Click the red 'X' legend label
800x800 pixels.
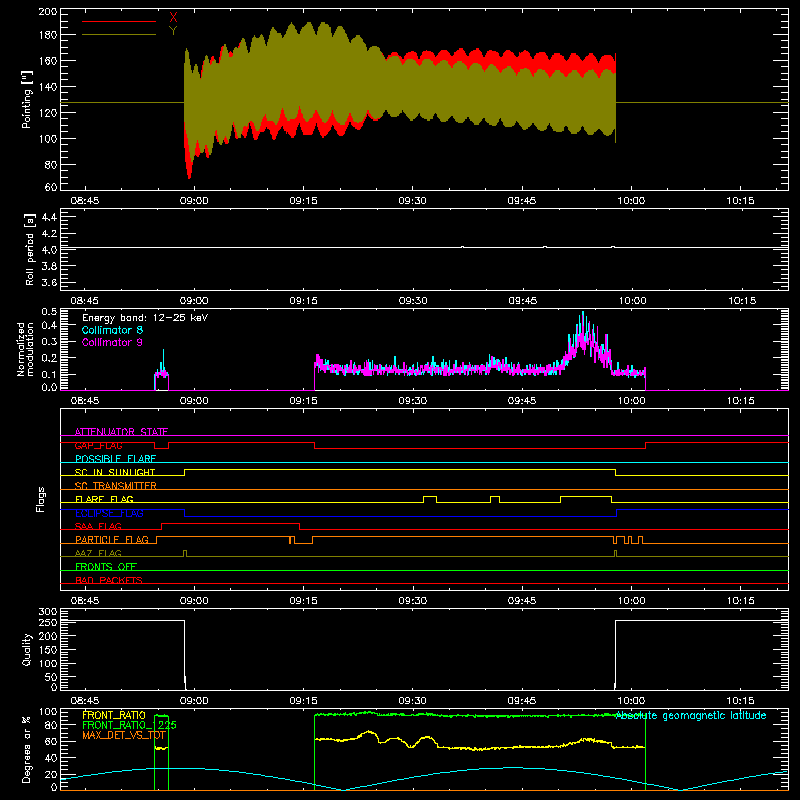(x=173, y=18)
